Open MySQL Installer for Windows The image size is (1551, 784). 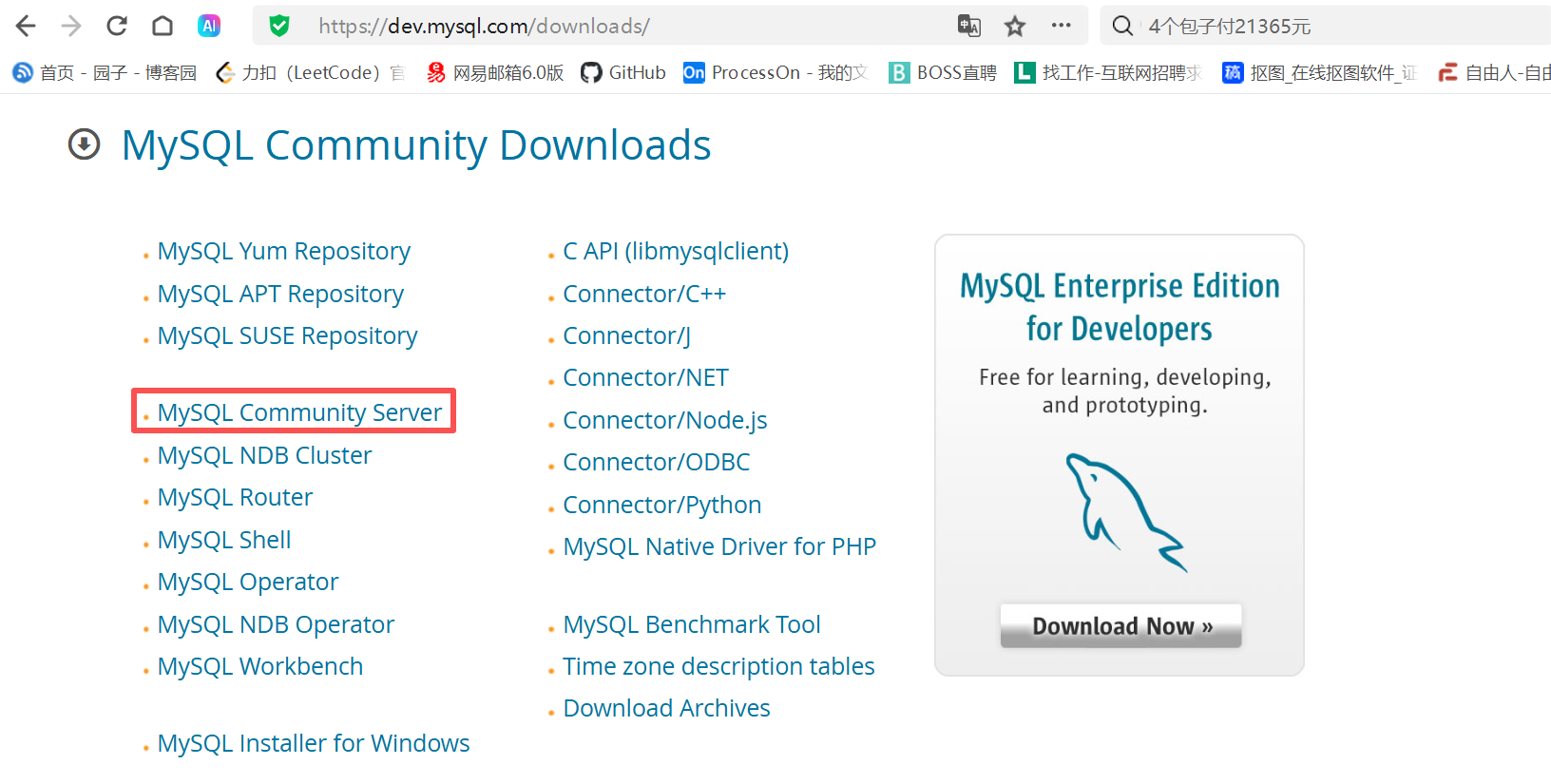(314, 743)
